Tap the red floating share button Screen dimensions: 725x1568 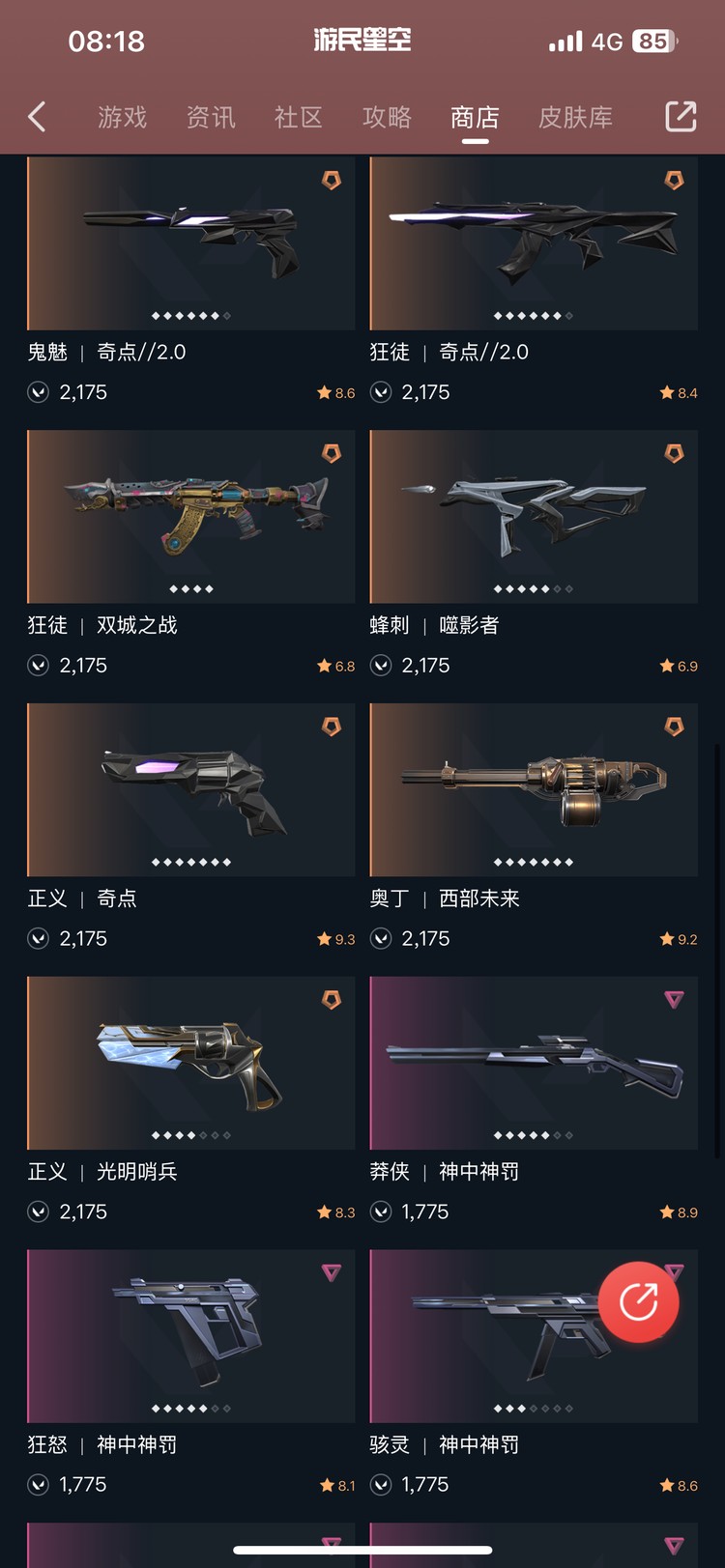coord(638,1301)
